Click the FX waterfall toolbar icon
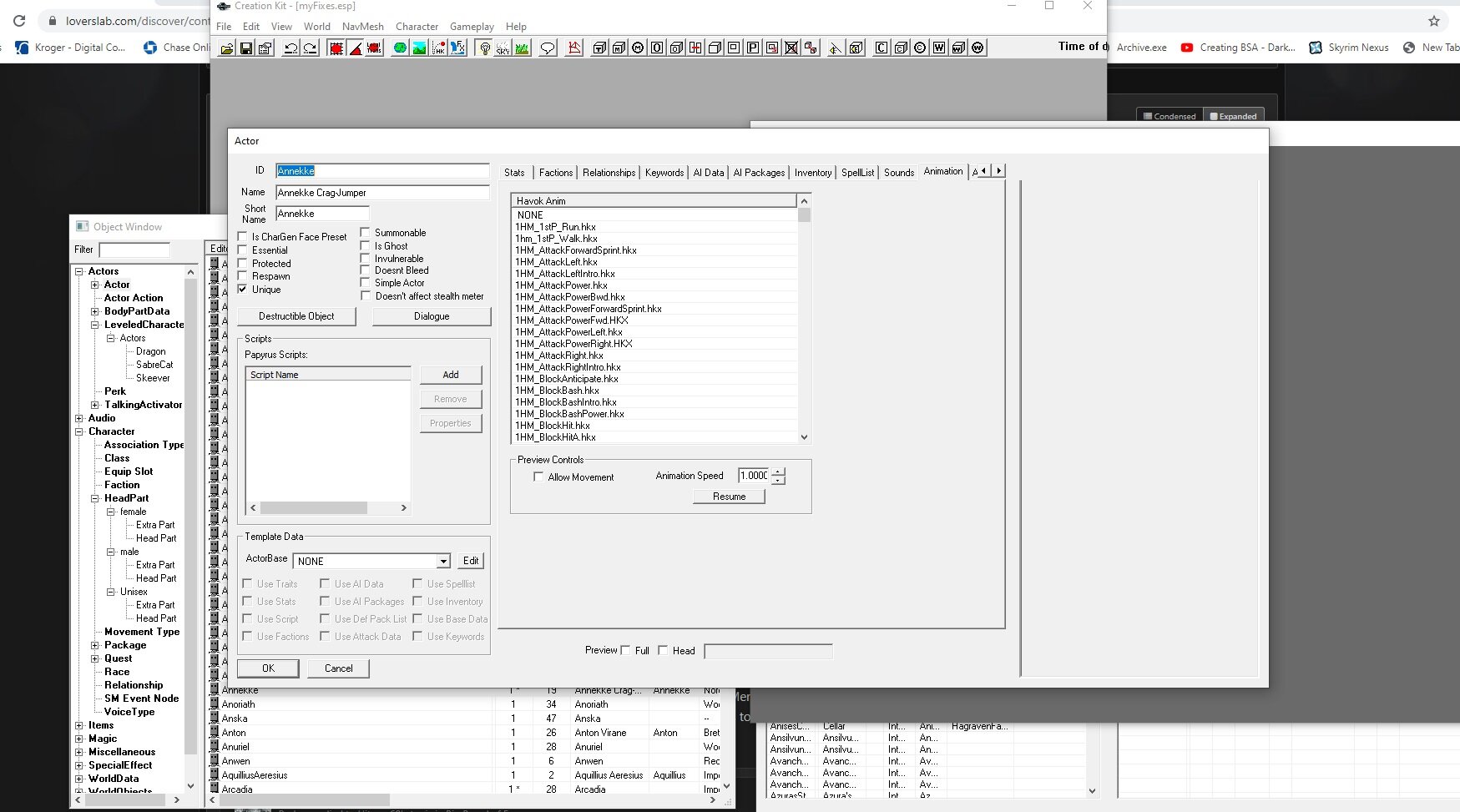 coord(458,48)
